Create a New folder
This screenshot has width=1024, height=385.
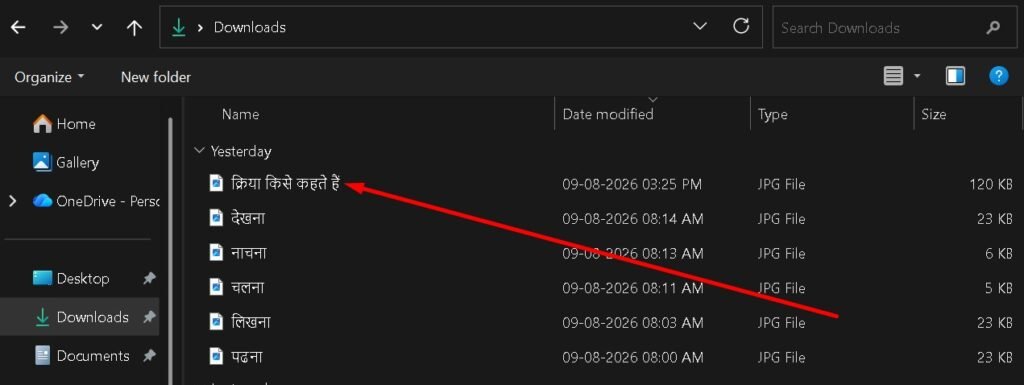156,77
